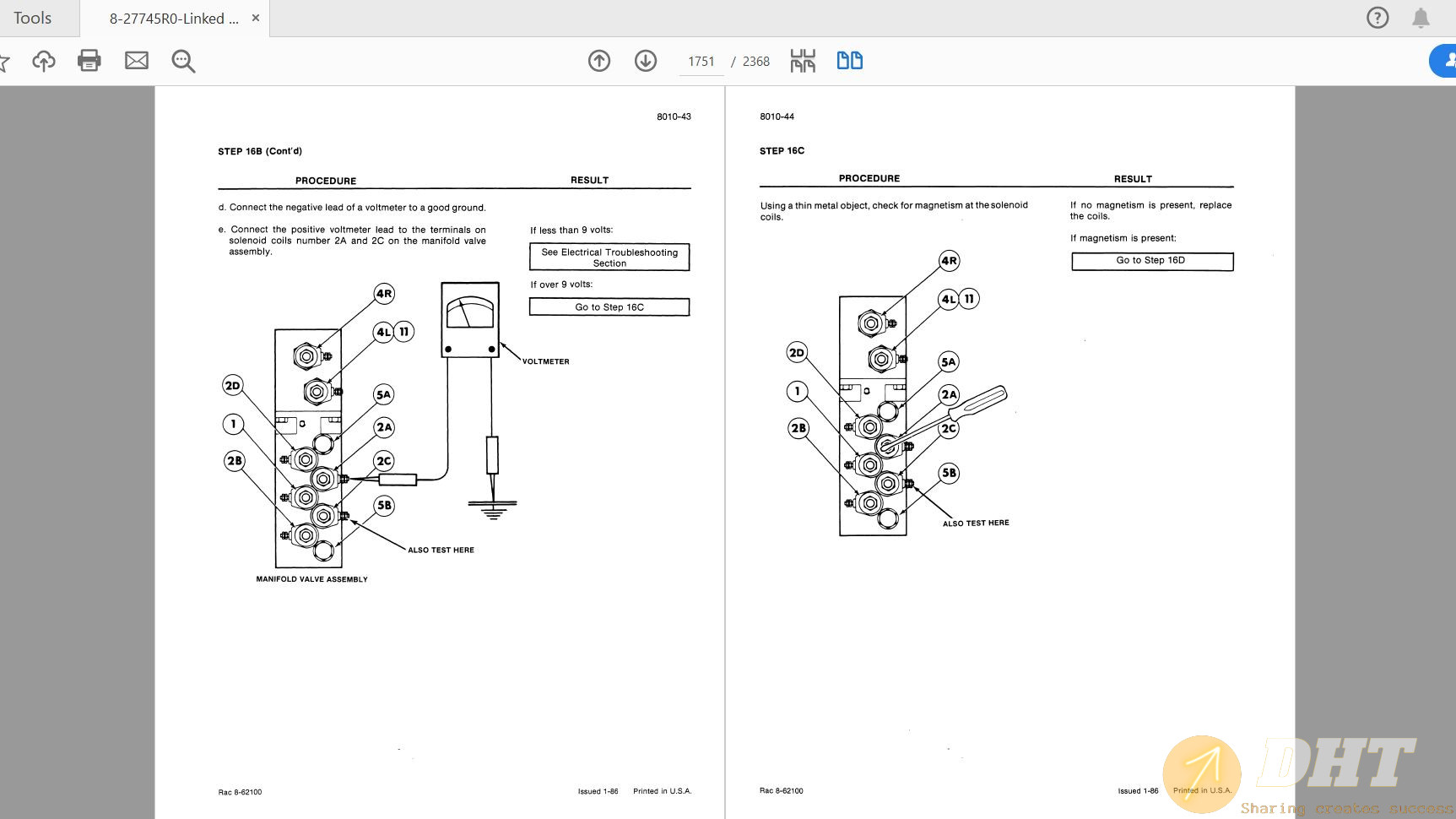The width and height of the screenshot is (1456, 819).
Task: Click the bookmark star icon
Action: (3, 61)
